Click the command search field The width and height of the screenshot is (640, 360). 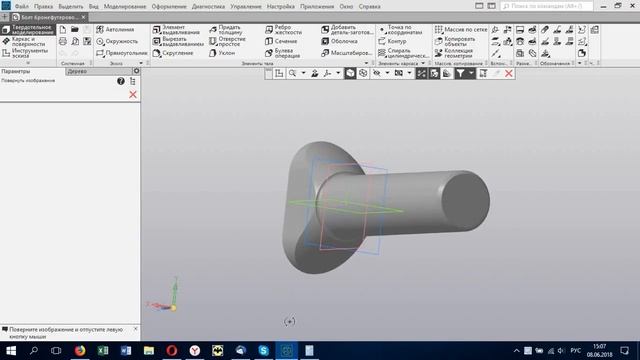(546, 6)
